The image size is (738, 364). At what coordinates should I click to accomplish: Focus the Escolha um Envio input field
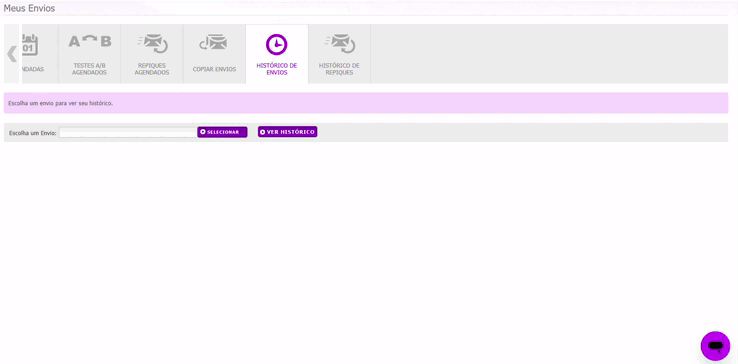(x=128, y=133)
